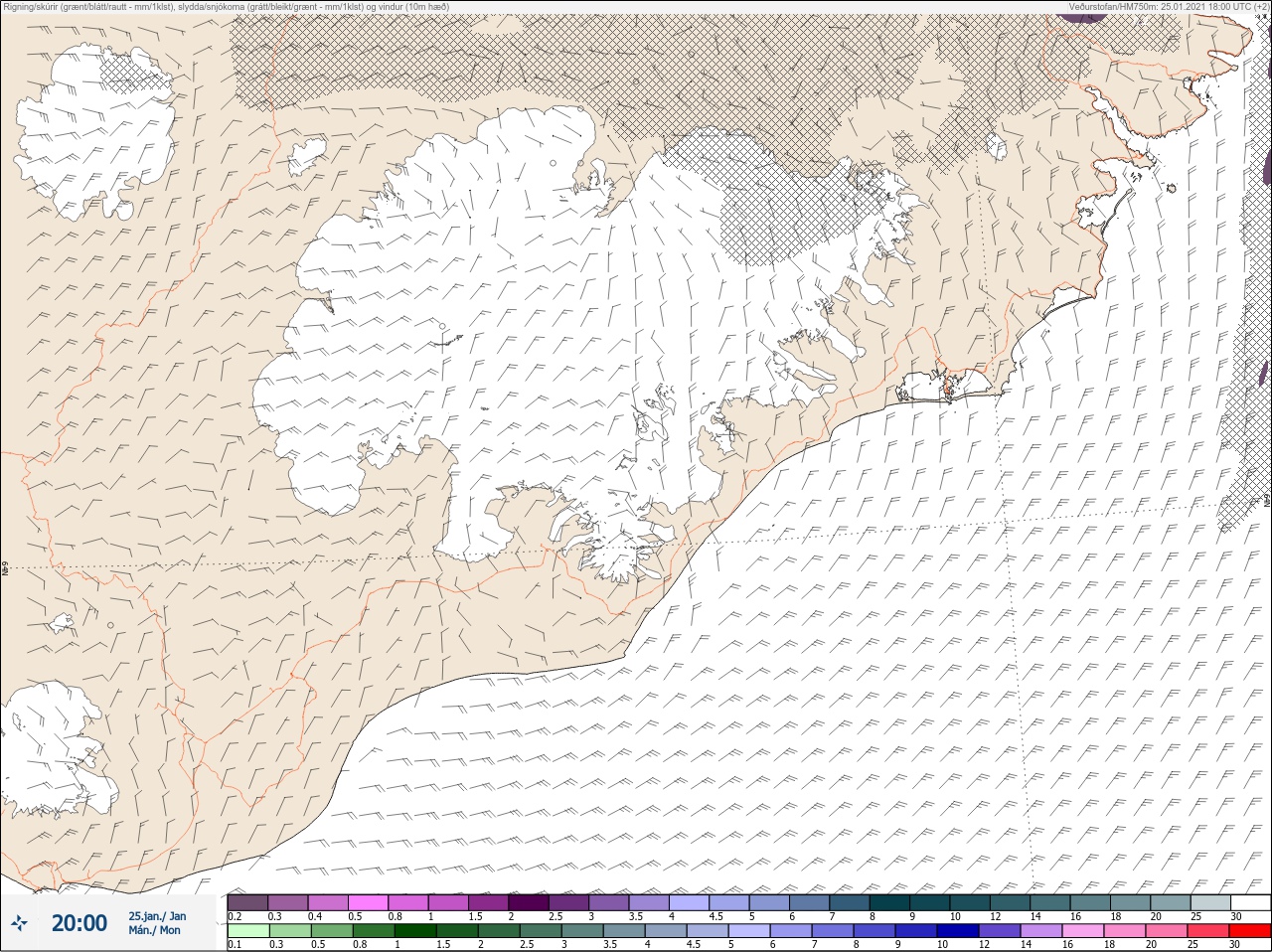The width and height of the screenshot is (1272, 952).
Task: Click the map title starting with Rigning/skúrir
Action: (227, 6)
